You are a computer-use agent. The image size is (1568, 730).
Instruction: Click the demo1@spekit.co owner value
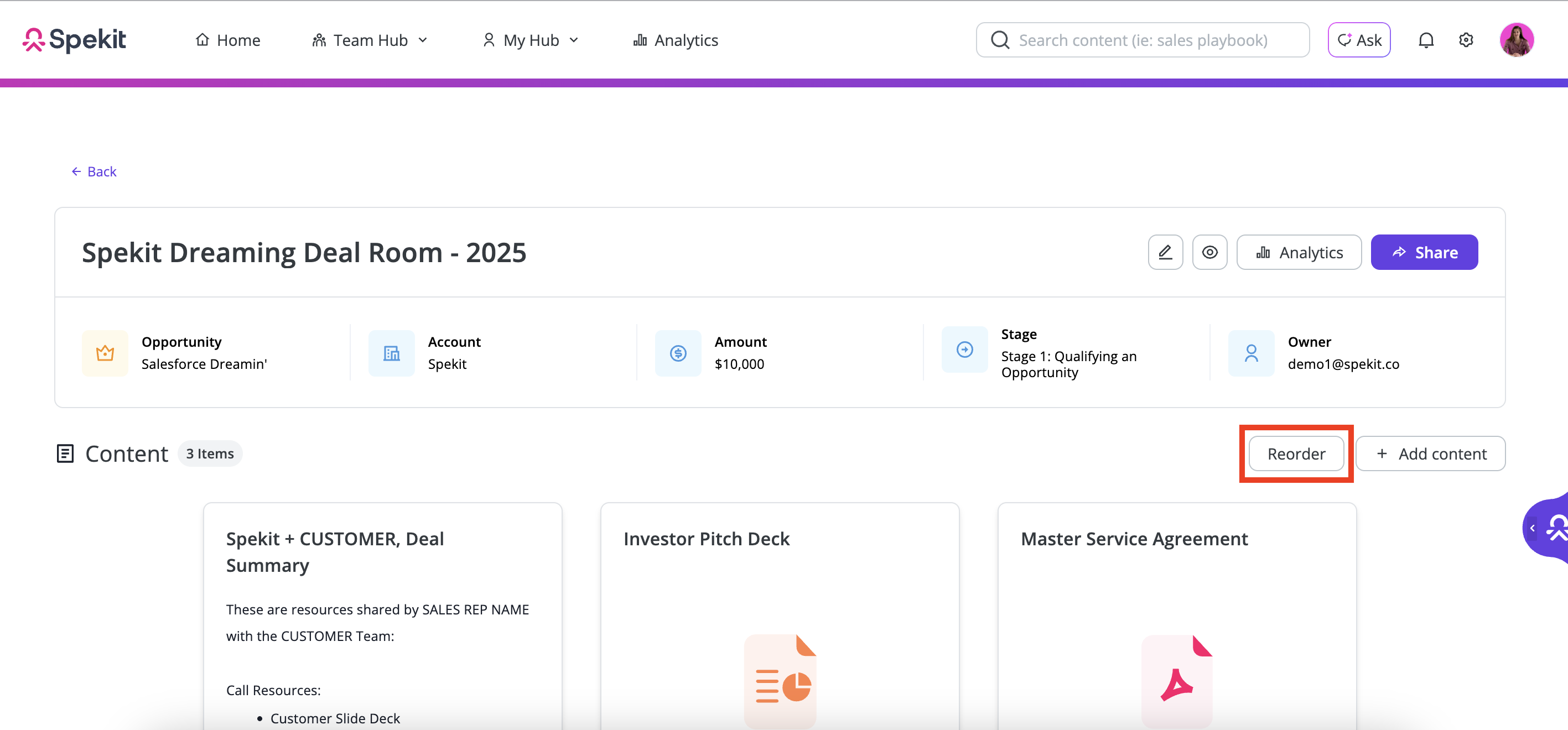1343,364
